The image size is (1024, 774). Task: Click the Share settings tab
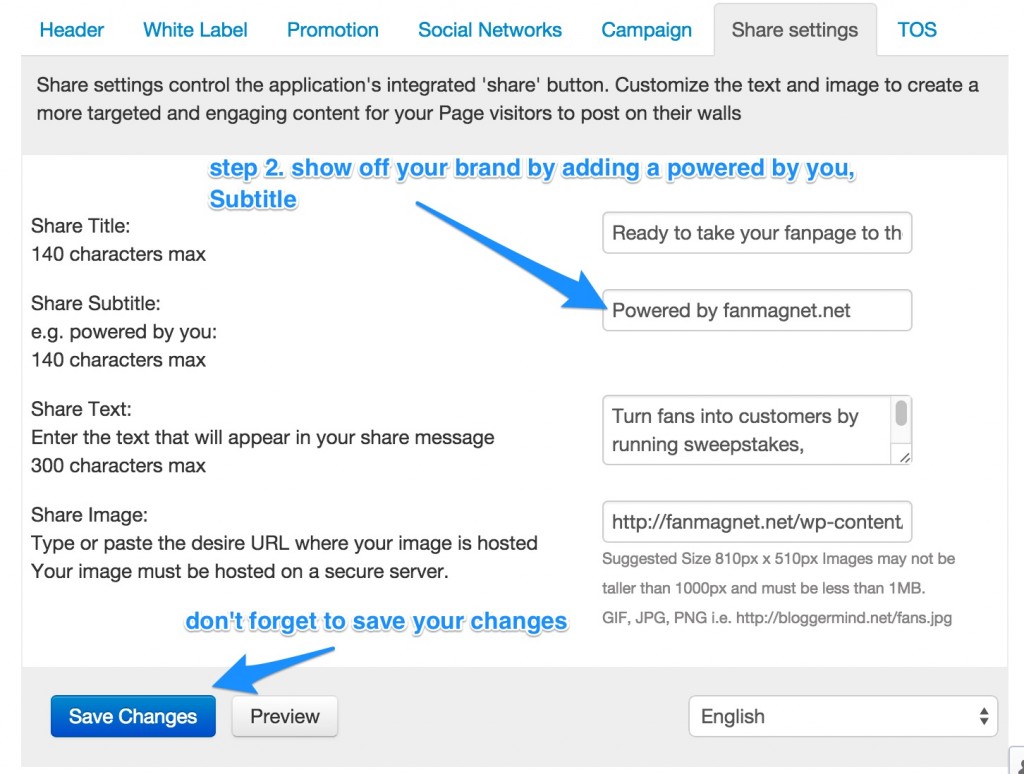(x=795, y=30)
